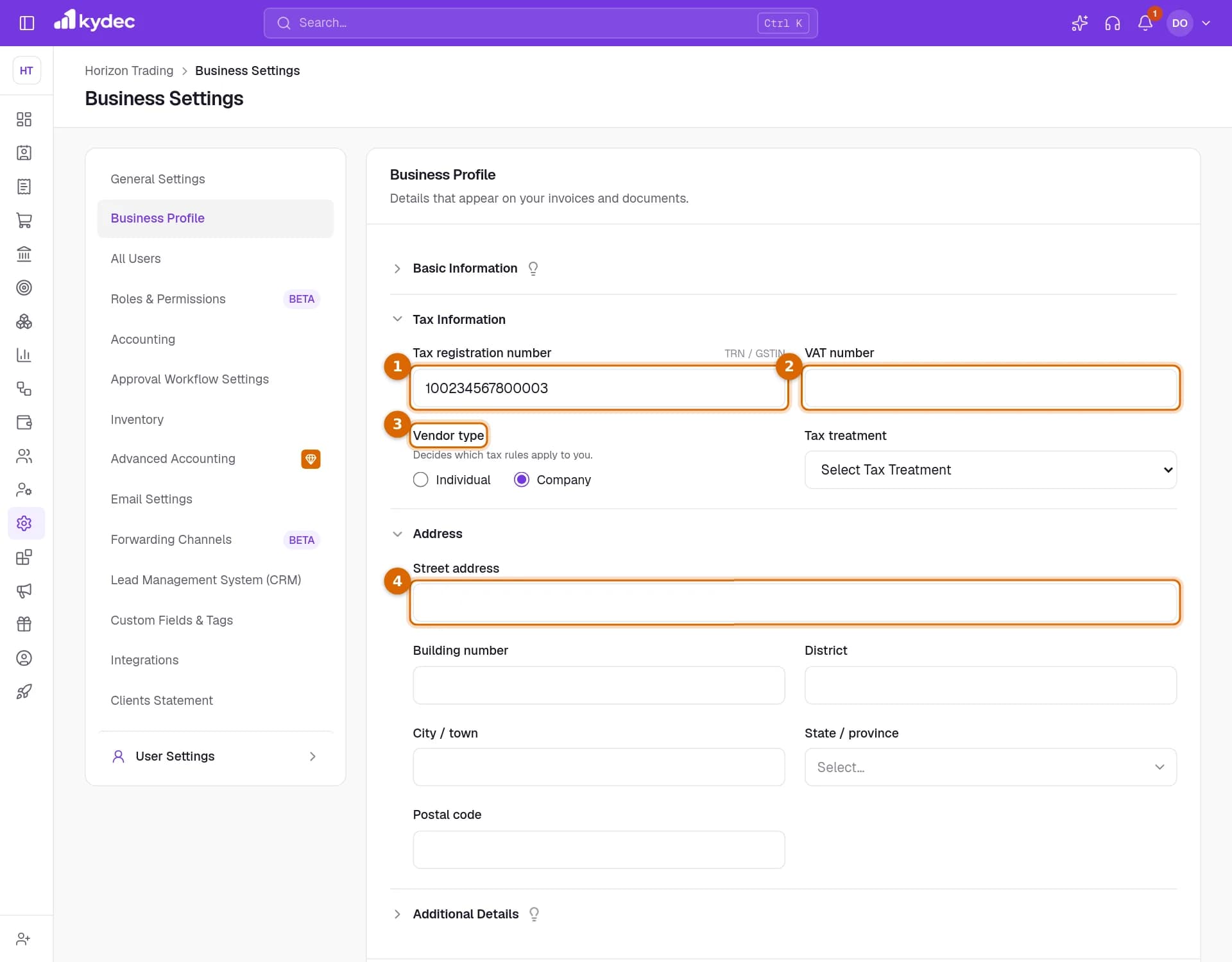Open notifications bell
The width and height of the screenshot is (1232, 962).
(1145, 23)
